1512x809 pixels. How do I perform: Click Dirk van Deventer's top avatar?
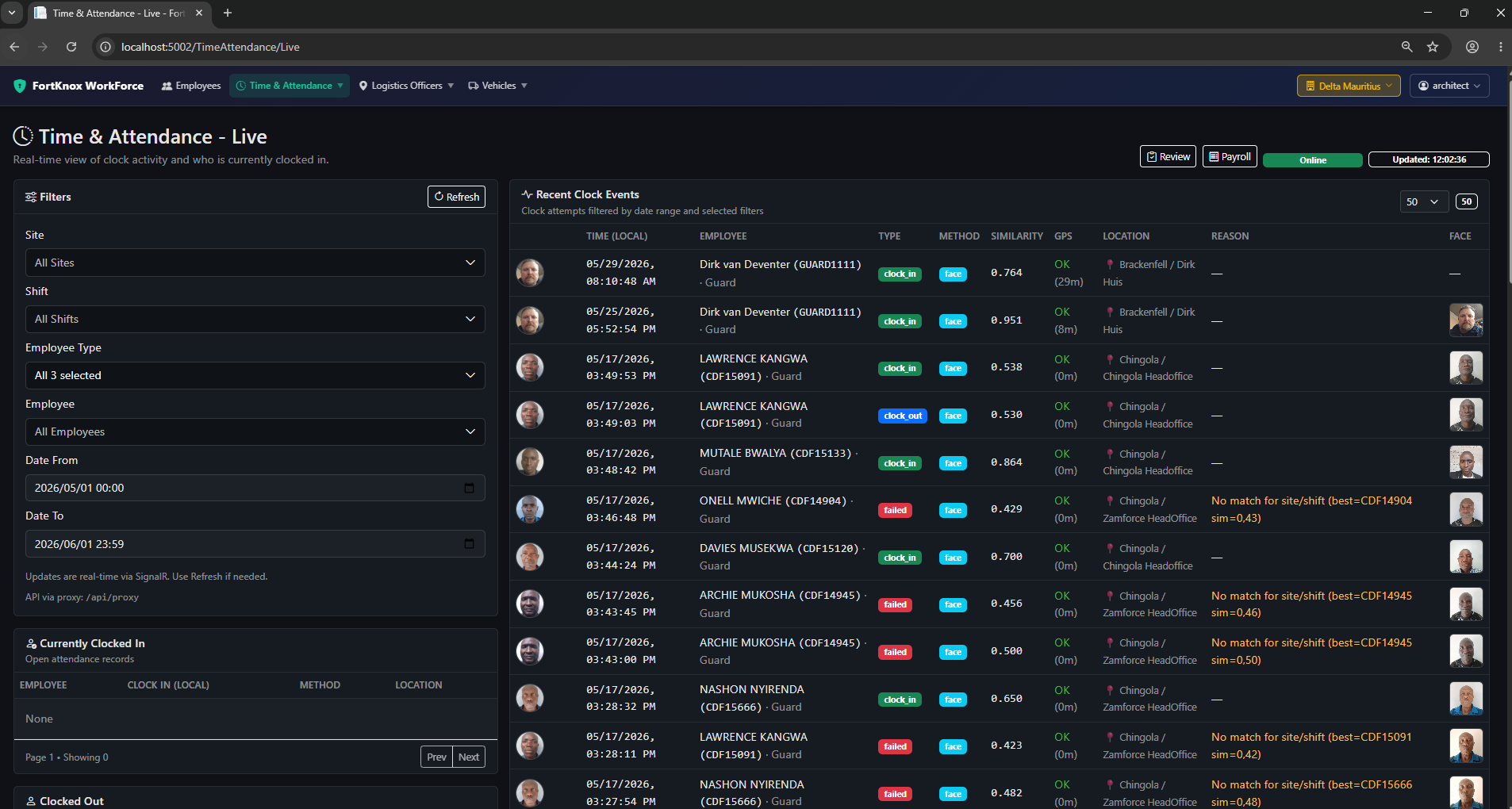(x=530, y=273)
